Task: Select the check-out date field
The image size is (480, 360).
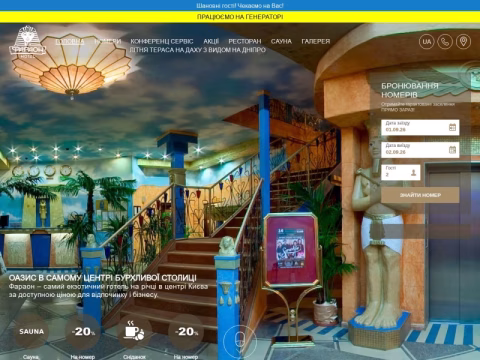Action: click(420, 150)
